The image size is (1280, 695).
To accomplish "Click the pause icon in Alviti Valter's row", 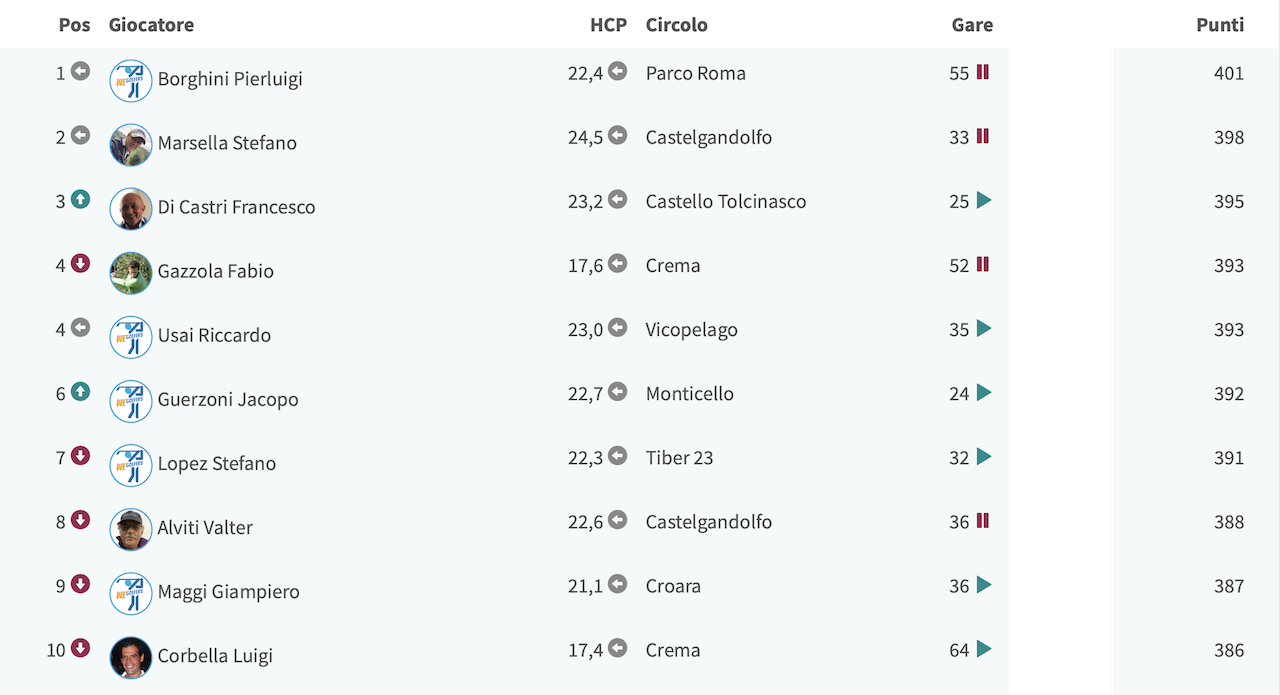I will tap(983, 520).
